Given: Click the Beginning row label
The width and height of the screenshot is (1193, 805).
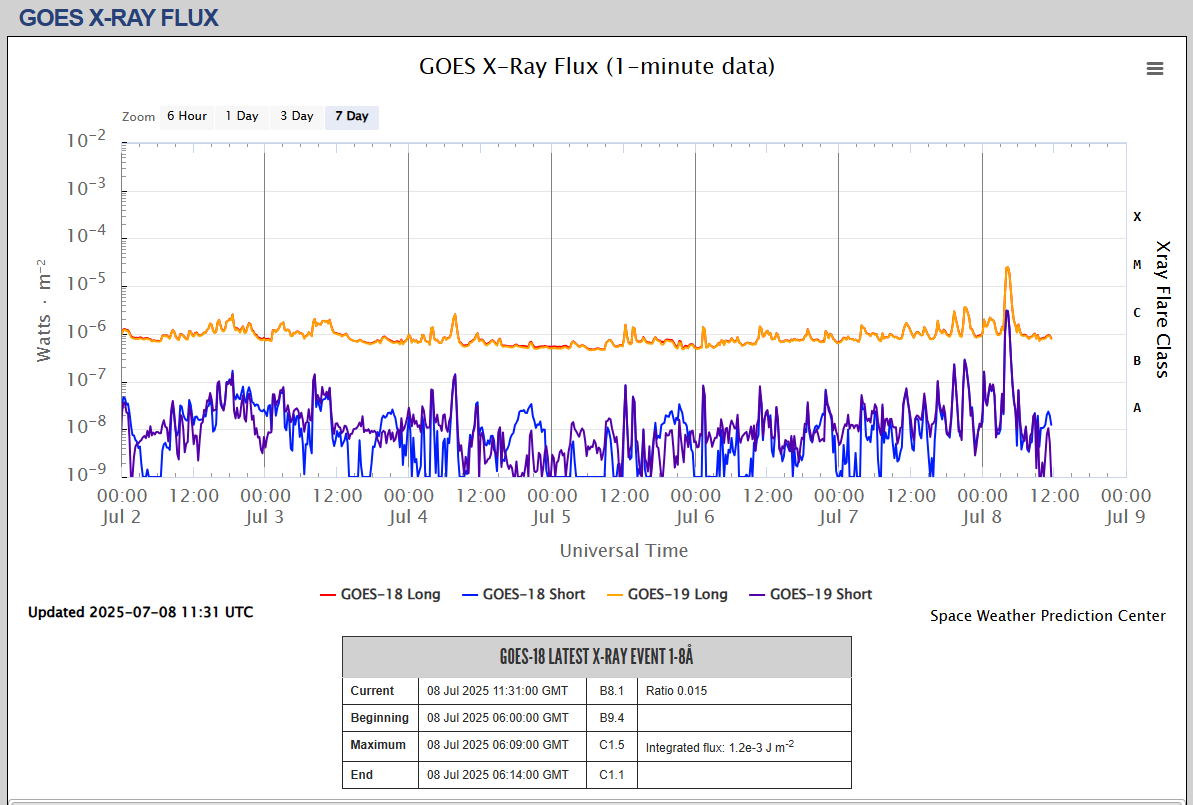Looking at the screenshot, I should click(380, 718).
